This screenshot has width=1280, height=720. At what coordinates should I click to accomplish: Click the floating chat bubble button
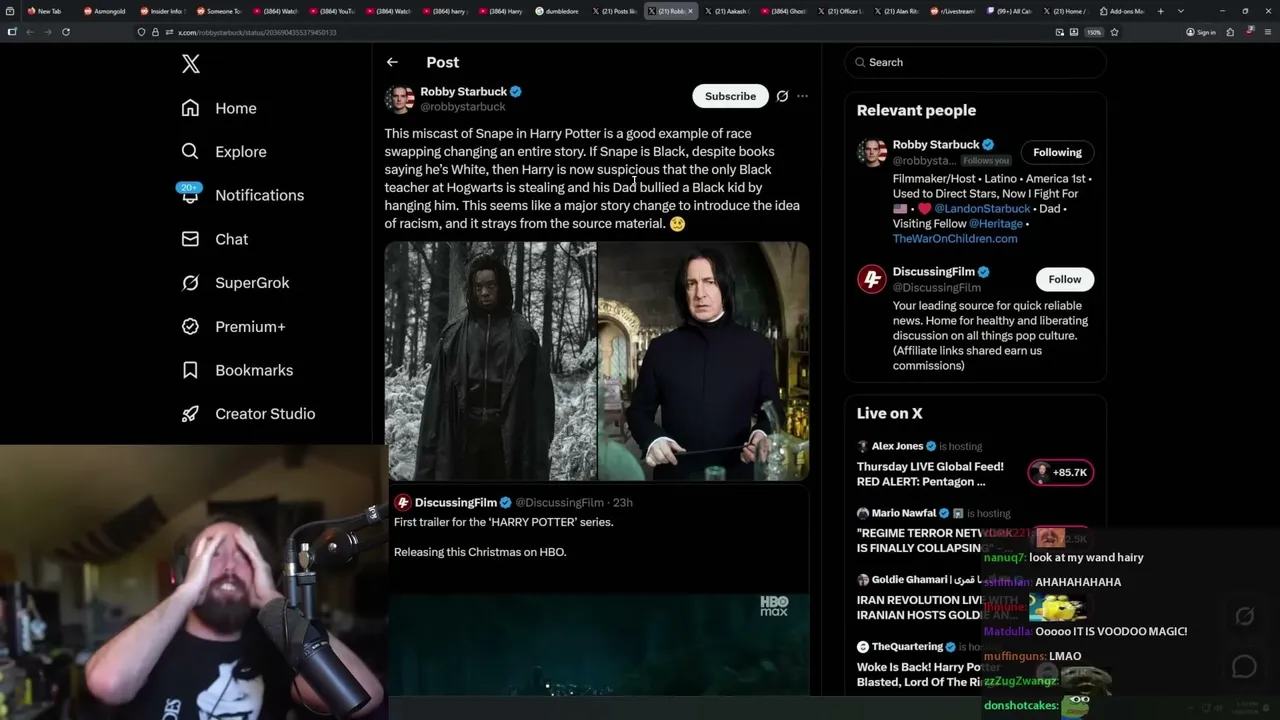[1244, 666]
